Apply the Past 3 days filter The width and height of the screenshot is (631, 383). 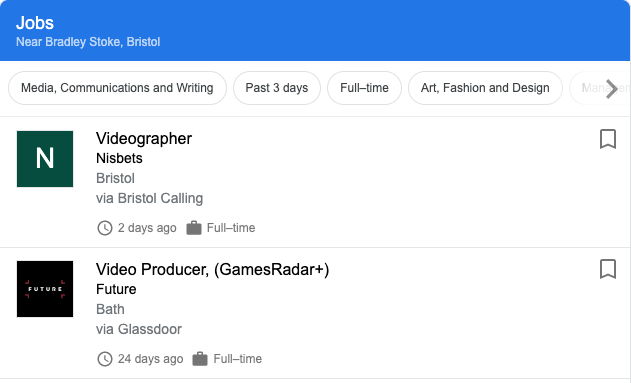pos(277,88)
